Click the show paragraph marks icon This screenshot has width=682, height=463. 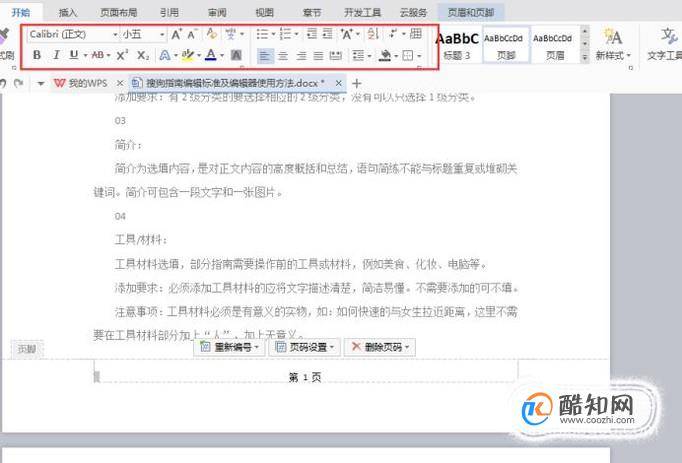(x=394, y=34)
